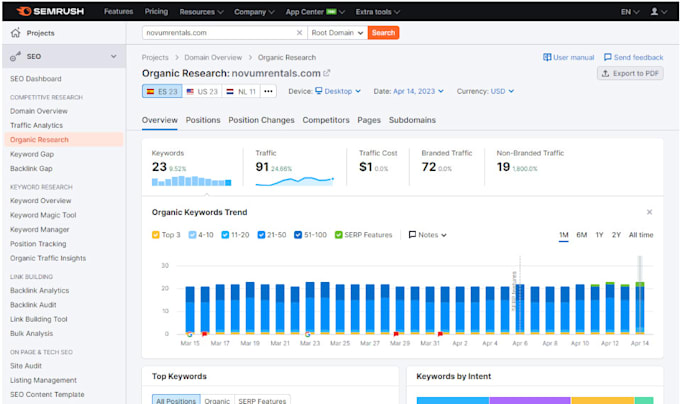Open Features in top navigation
Viewport: 680px width, 404px height.
coord(118,11)
